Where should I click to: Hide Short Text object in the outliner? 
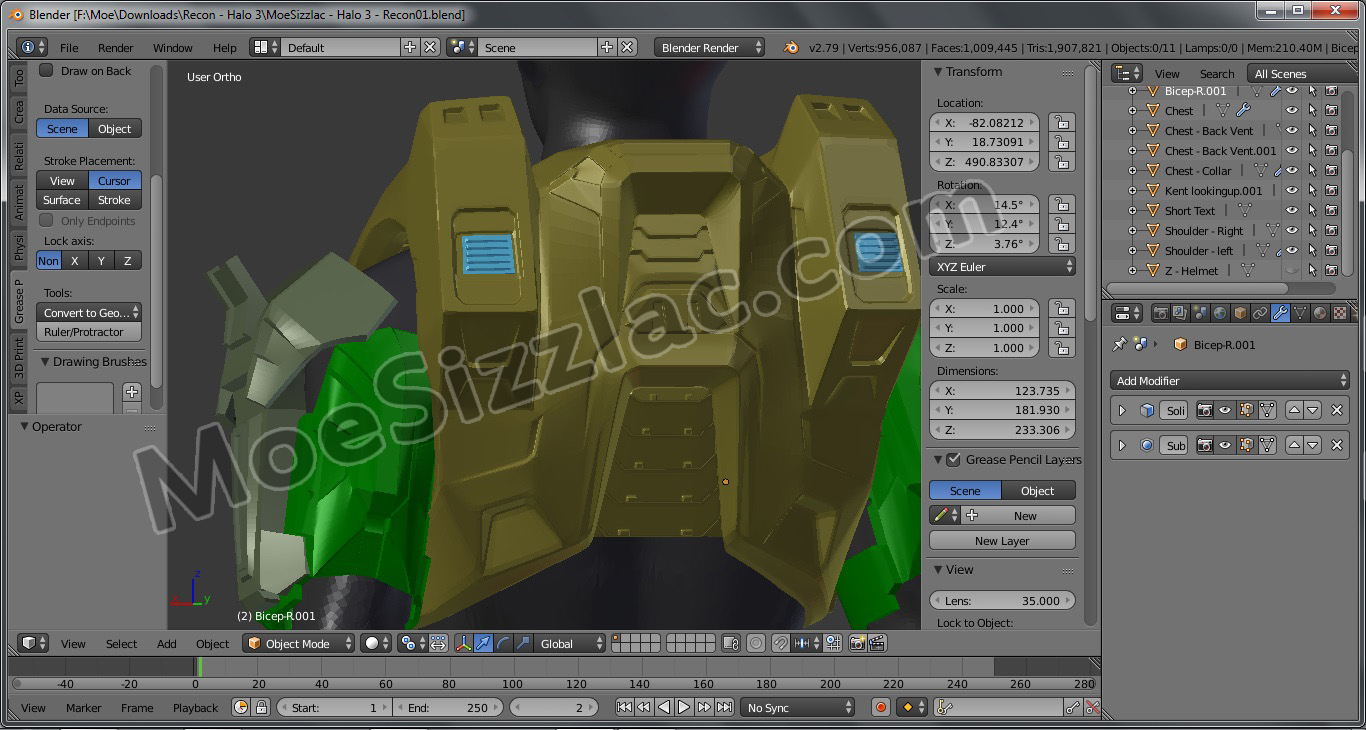[x=1292, y=210]
